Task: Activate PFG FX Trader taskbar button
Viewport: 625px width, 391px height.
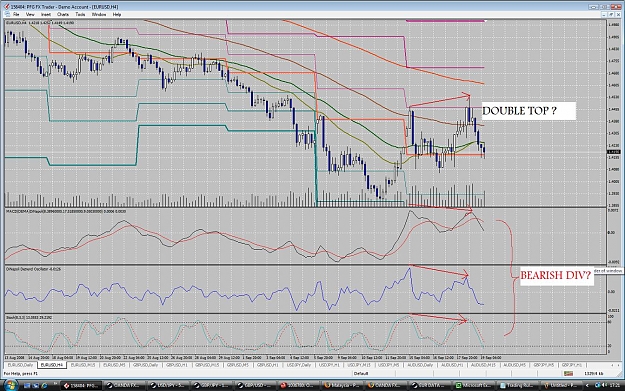Action: [x=82, y=385]
